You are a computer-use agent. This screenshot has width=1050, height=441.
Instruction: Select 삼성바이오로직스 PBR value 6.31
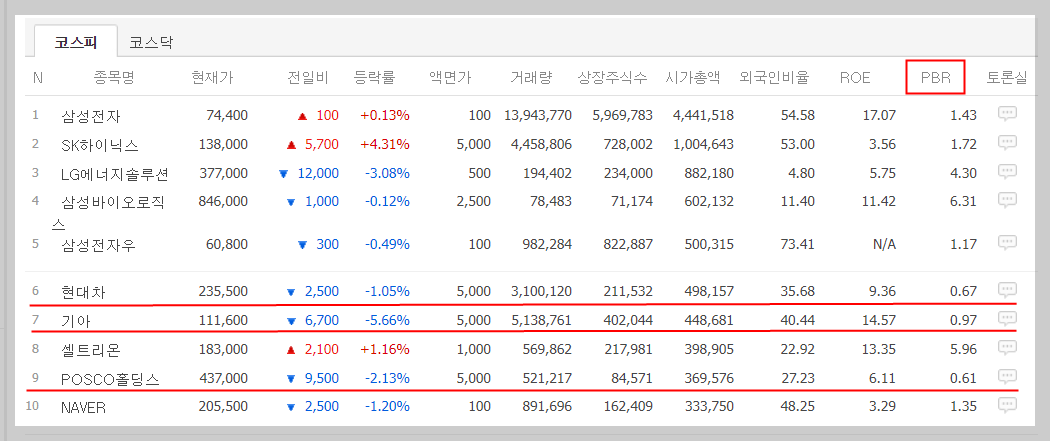pos(964,201)
